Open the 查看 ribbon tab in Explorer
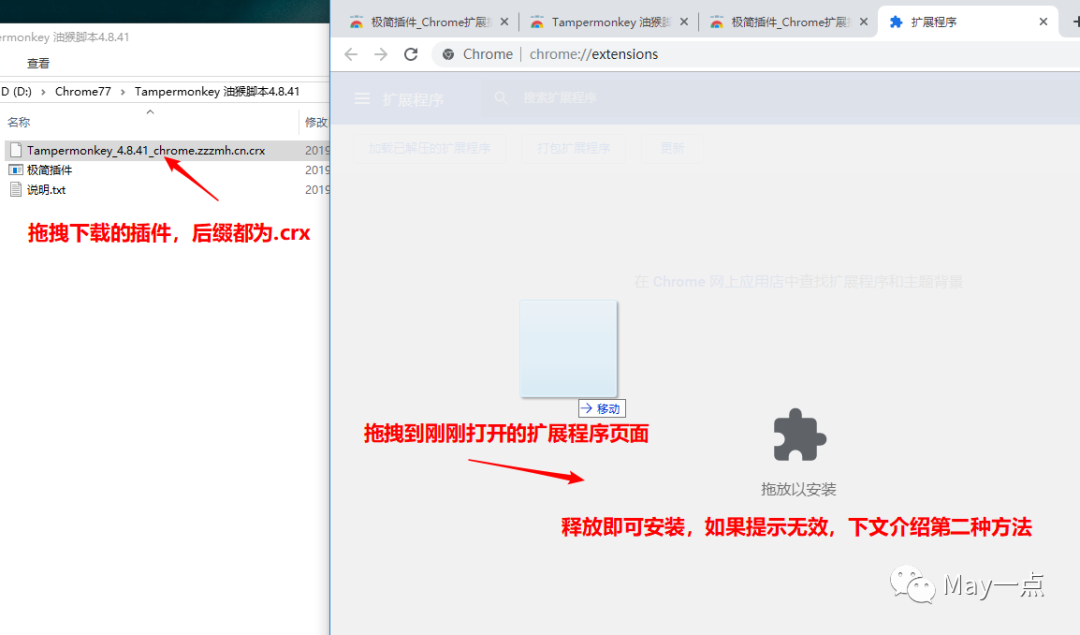Screen dimensions: 1080x635 (39, 63)
